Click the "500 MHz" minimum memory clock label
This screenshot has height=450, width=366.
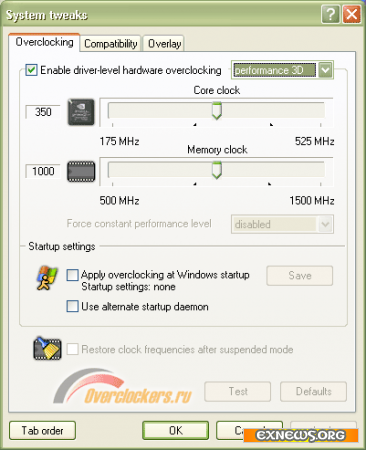point(119,201)
